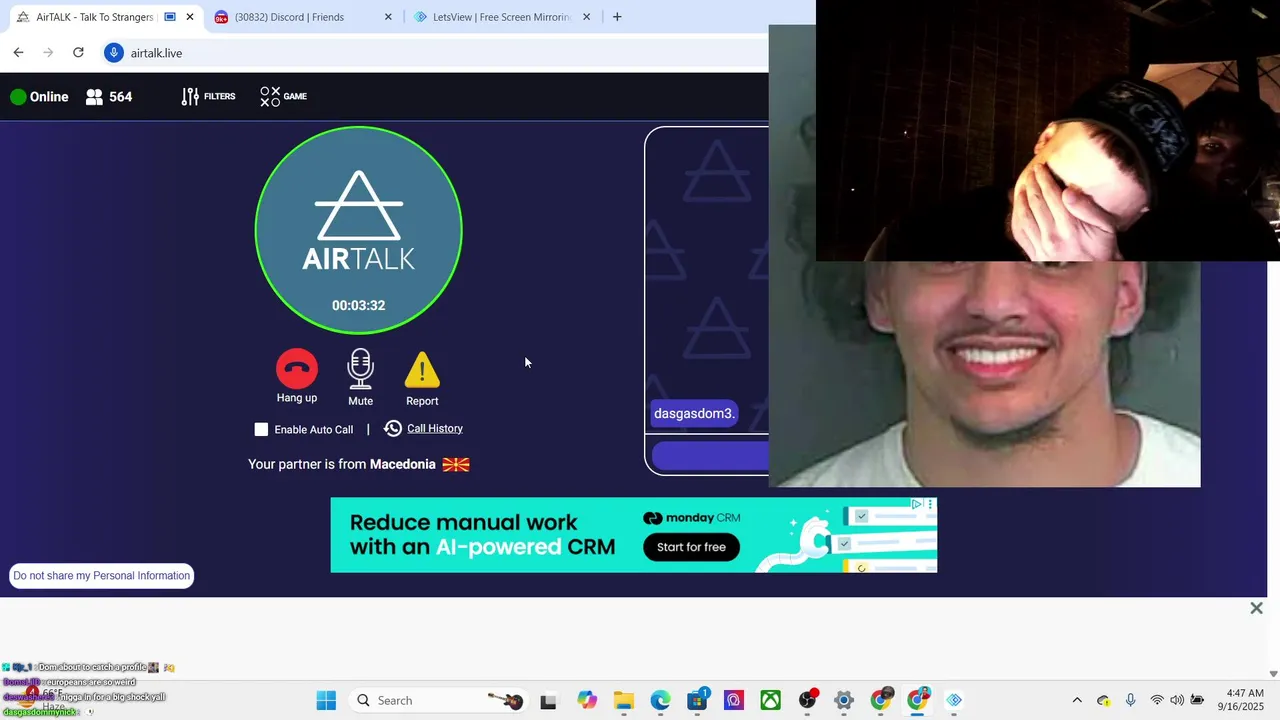Image resolution: width=1280 pixels, height=720 pixels.
Task: Enable Auto Call checkbox
Action: pos(261,429)
